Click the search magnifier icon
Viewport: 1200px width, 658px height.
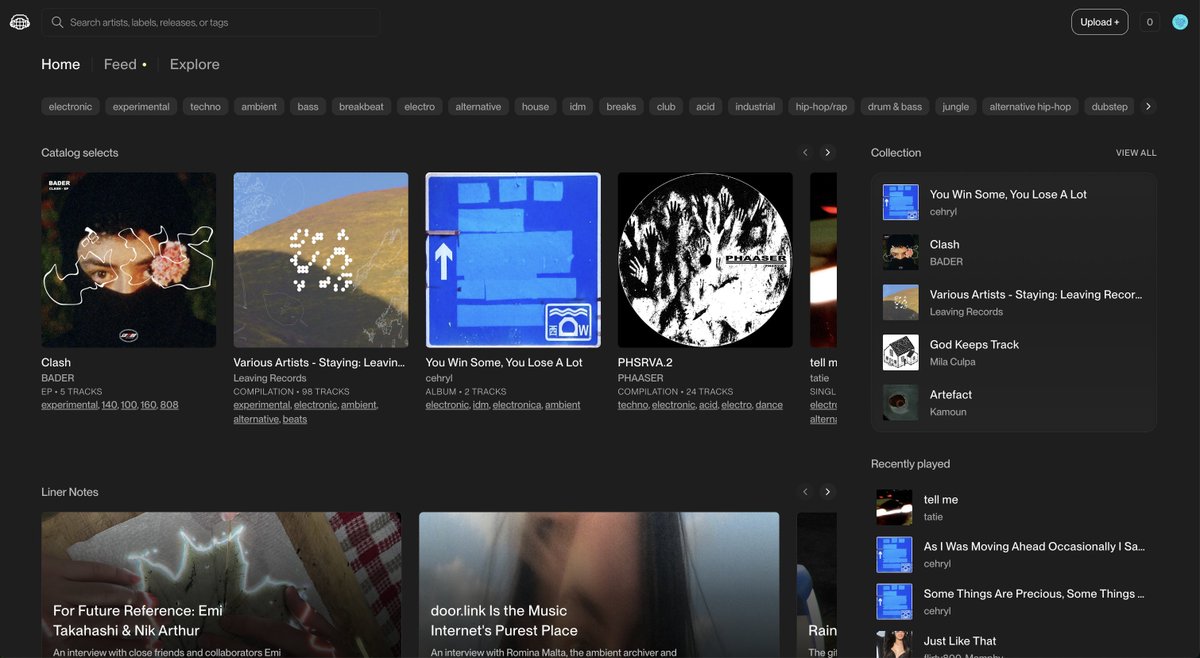[57, 22]
